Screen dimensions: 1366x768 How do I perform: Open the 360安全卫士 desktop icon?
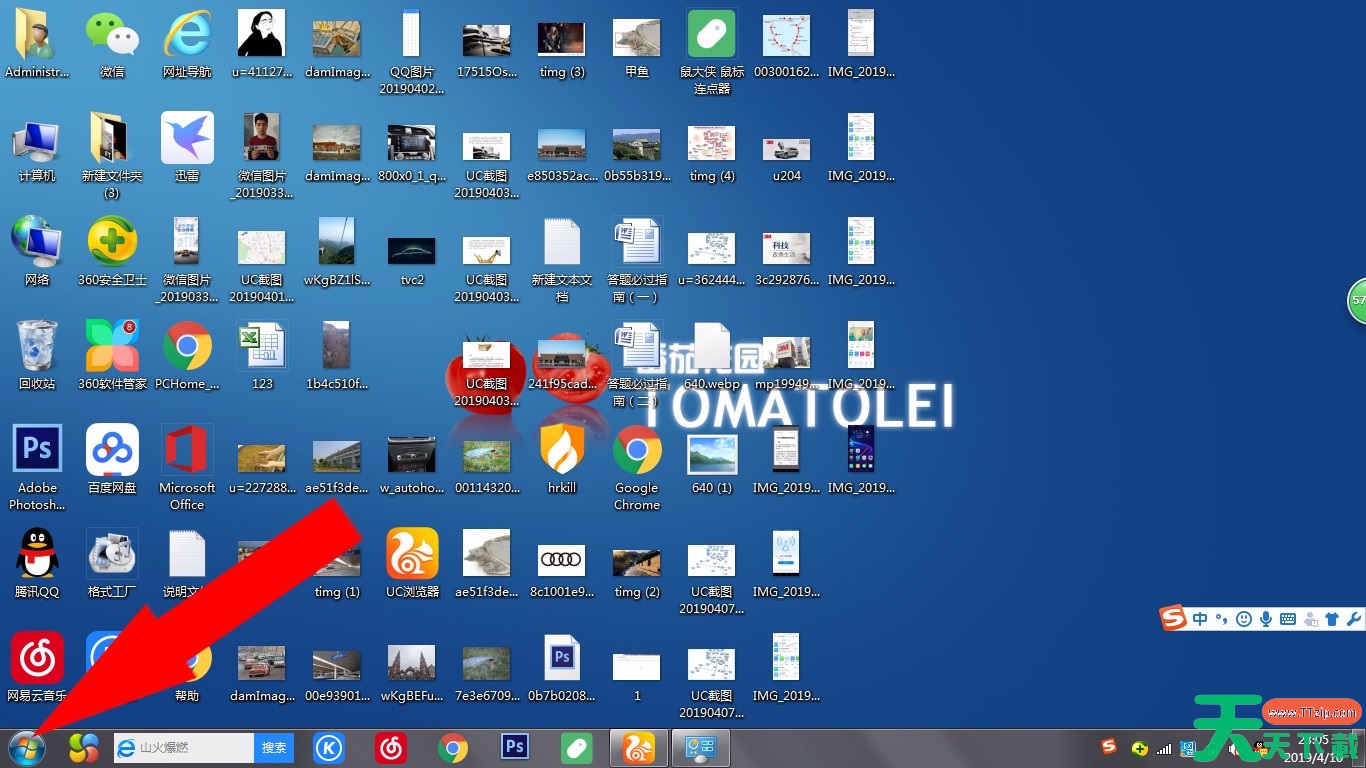point(112,242)
